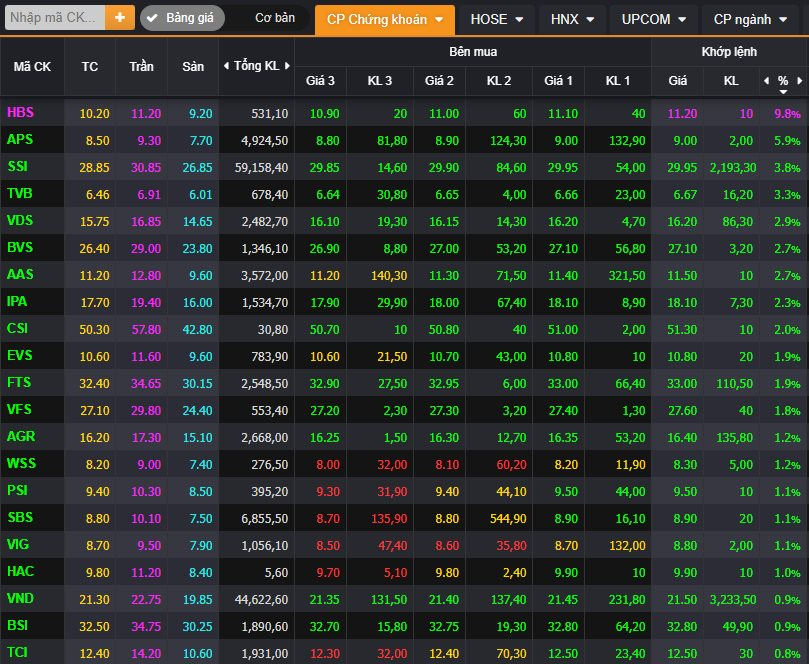Click left arrow beside the % column

[x=766, y=80]
